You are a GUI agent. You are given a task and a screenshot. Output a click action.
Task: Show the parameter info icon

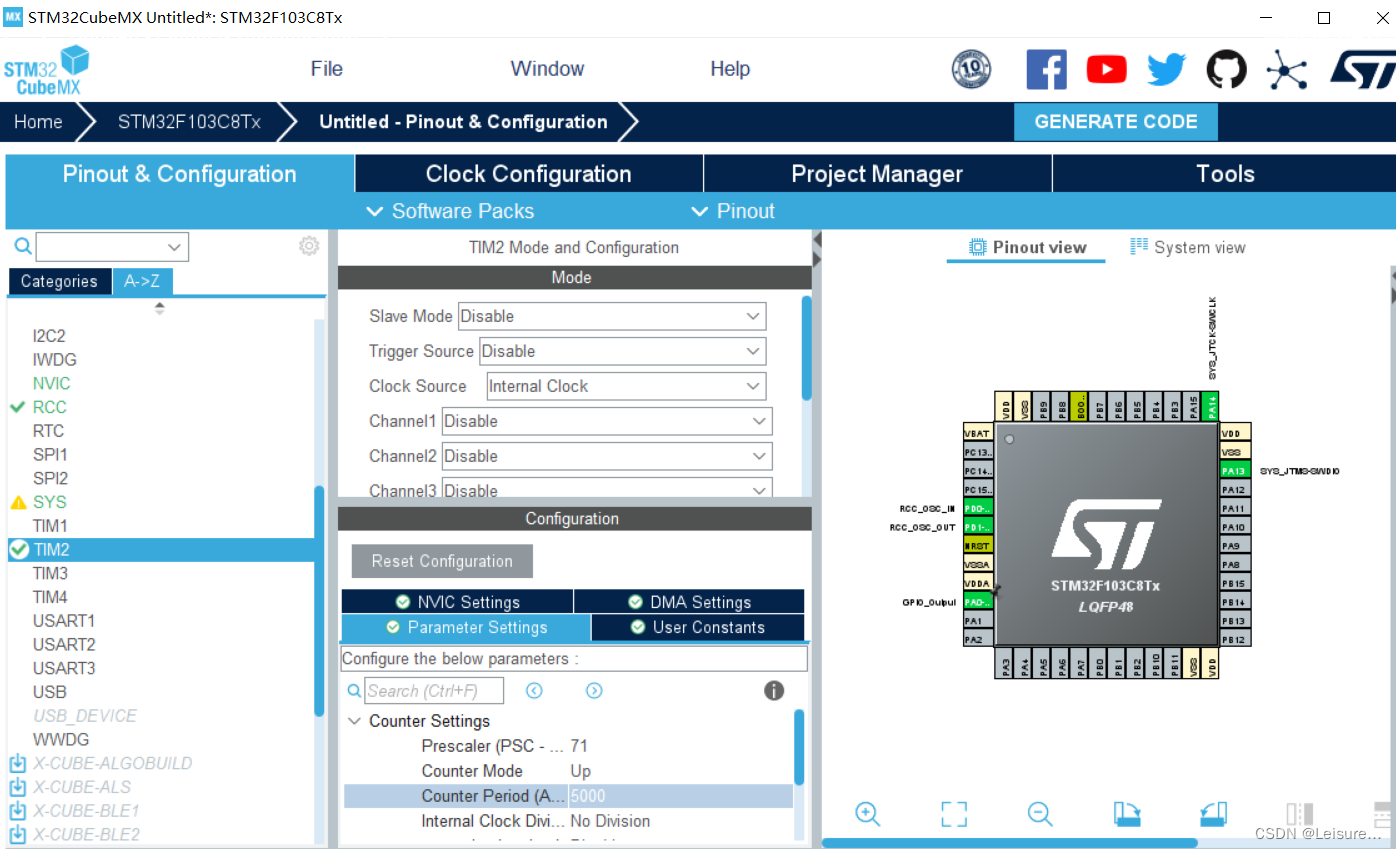(x=774, y=690)
